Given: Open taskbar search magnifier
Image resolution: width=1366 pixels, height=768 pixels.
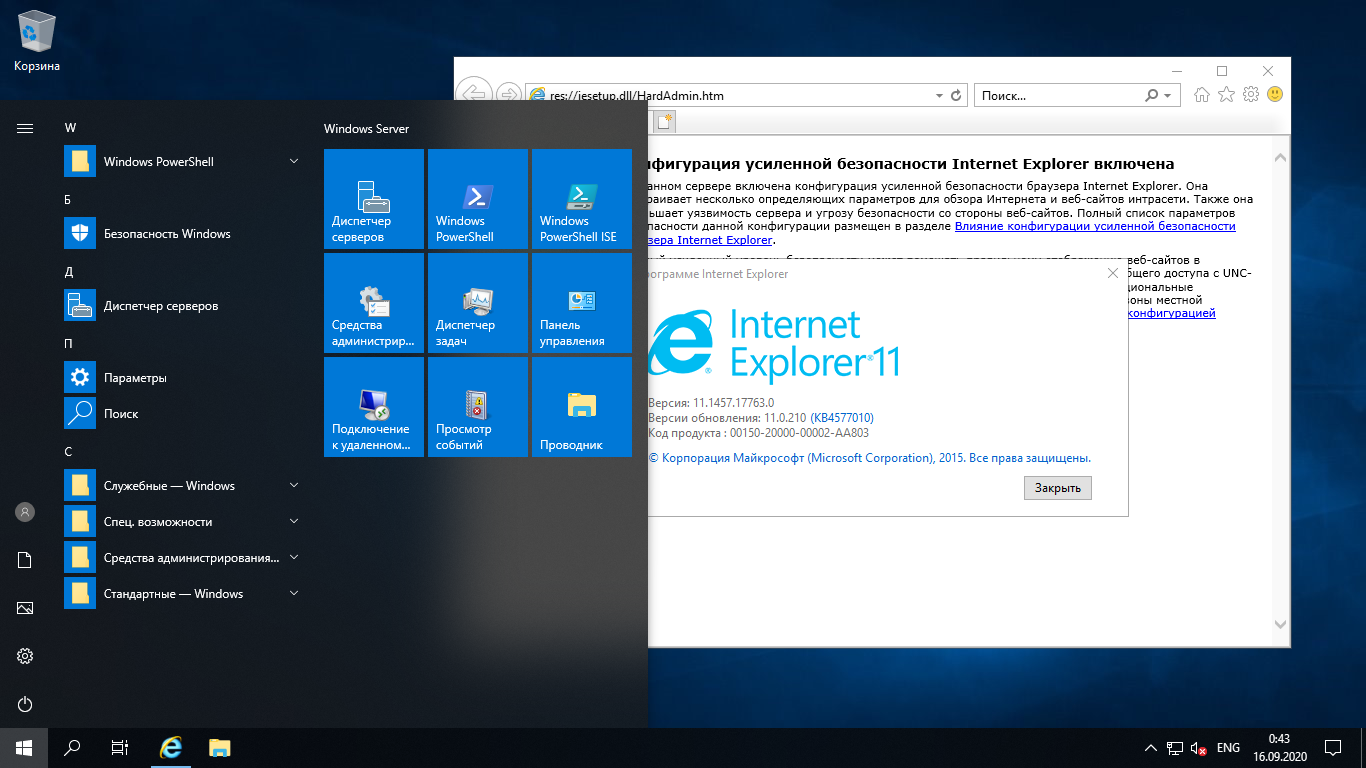Looking at the screenshot, I should pos(72,748).
